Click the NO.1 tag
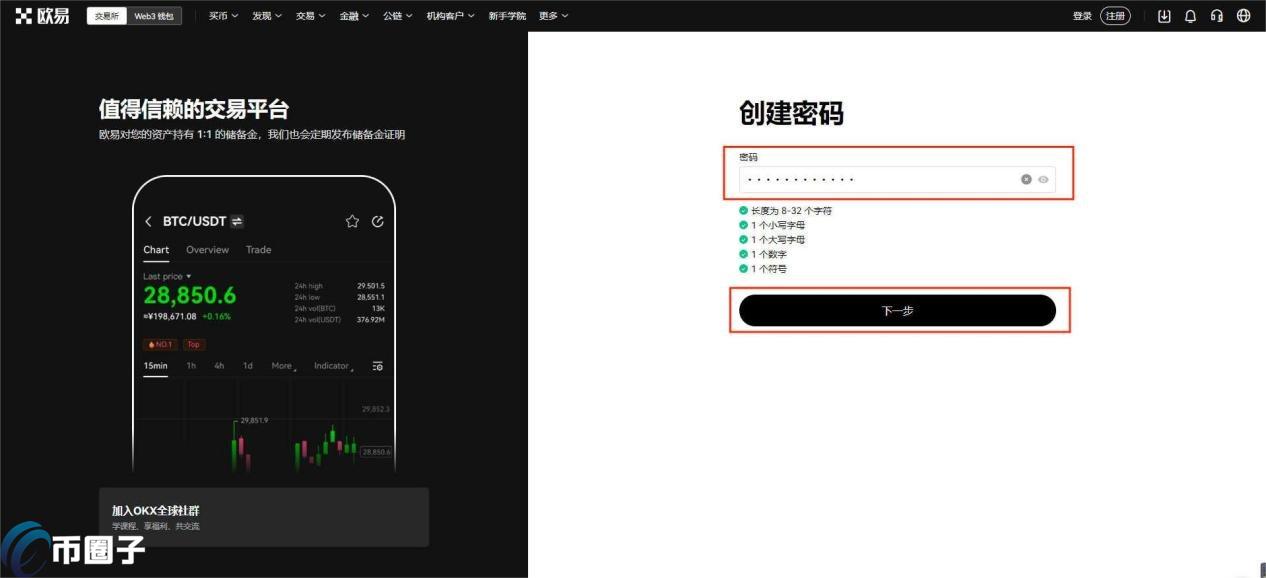The width and height of the screenshot is (1266, 578). pyautogui.click(x=160, y=344)
